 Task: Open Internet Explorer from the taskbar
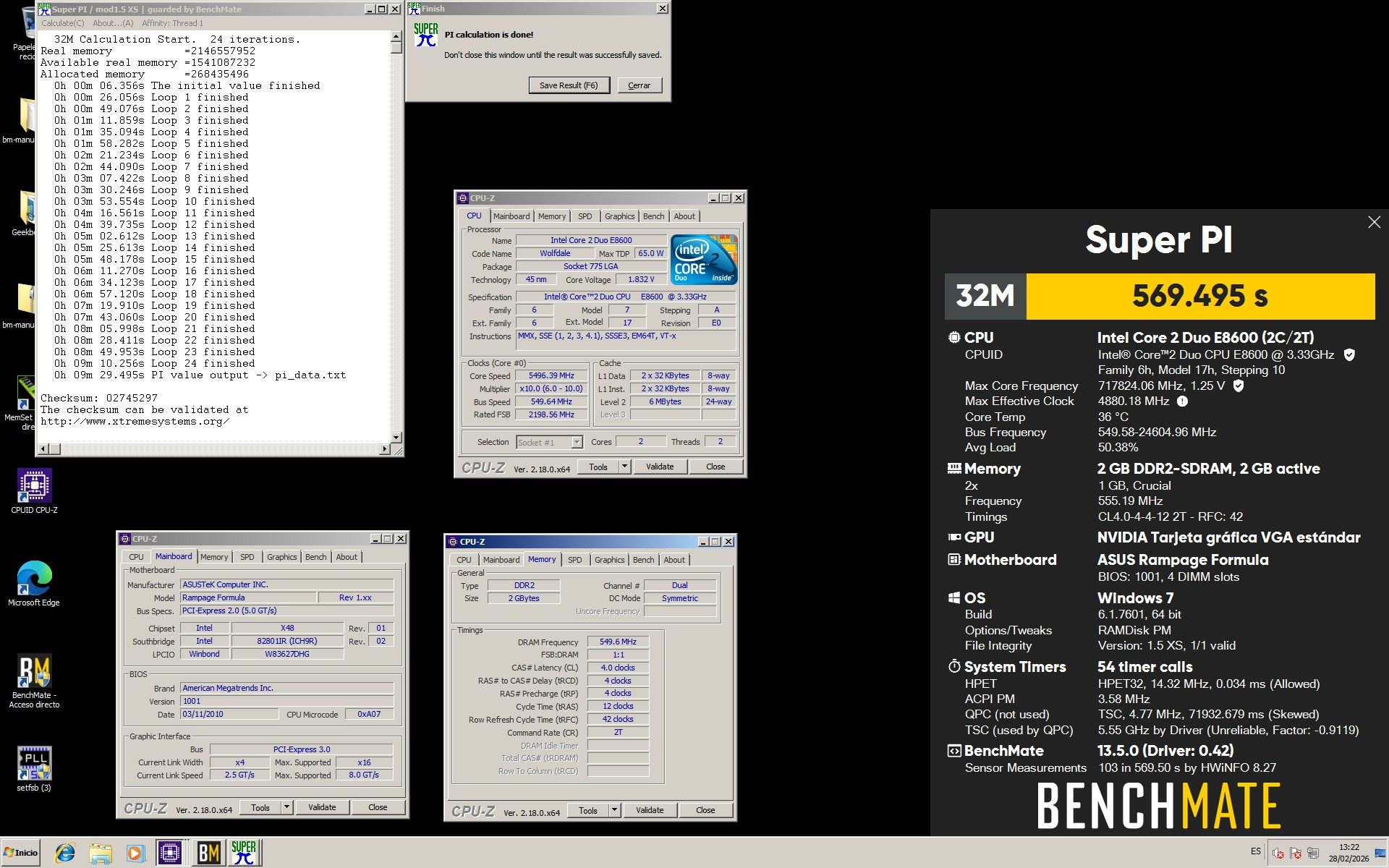(65, 853)
